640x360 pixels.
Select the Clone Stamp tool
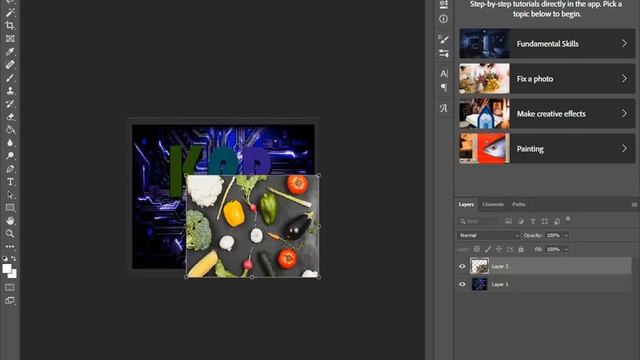tap(10, 91)
